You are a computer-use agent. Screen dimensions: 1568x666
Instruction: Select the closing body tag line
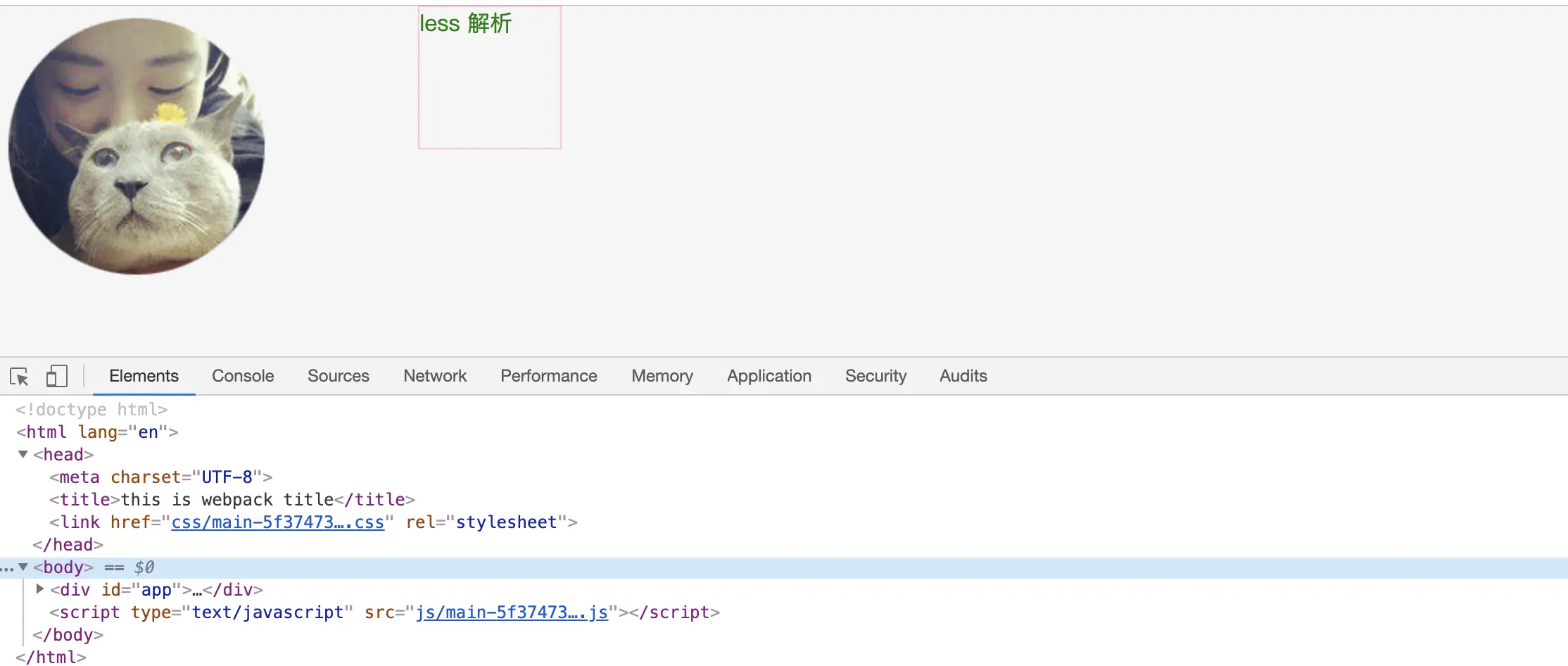coord(68,635)
